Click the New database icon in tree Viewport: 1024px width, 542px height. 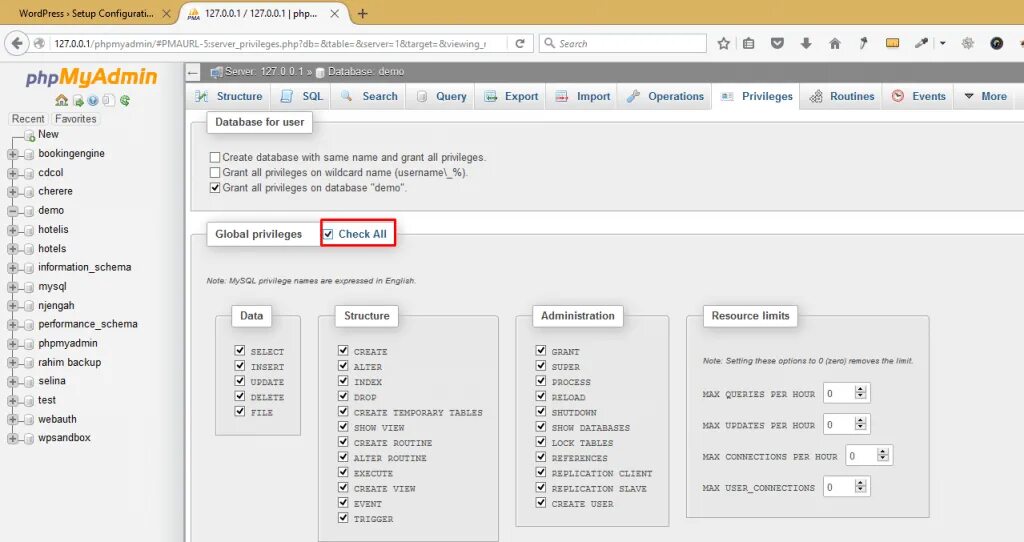[x=29, y=136]
